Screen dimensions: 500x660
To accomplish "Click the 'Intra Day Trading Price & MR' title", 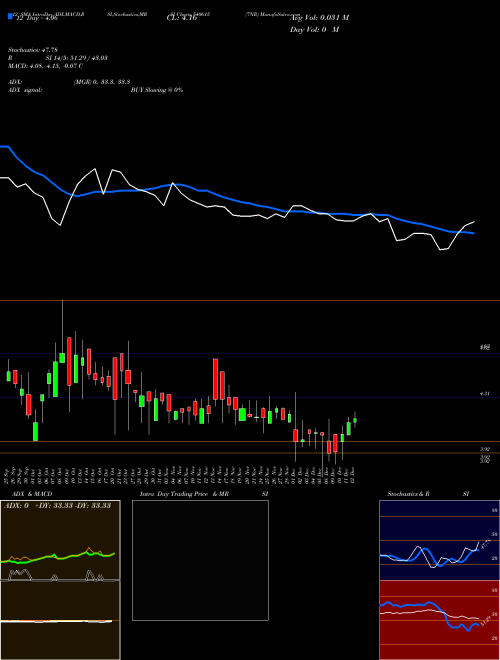I will (184, 494).
